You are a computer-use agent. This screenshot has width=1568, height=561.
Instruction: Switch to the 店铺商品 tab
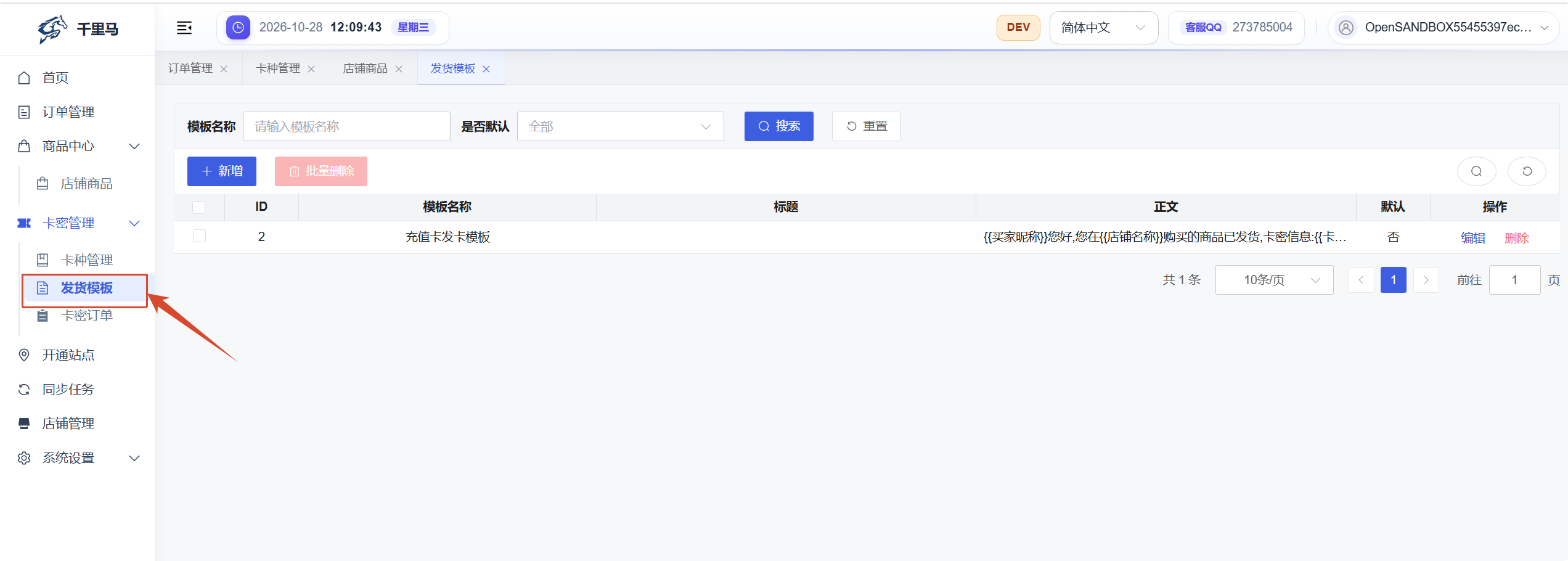pos(365,68)
